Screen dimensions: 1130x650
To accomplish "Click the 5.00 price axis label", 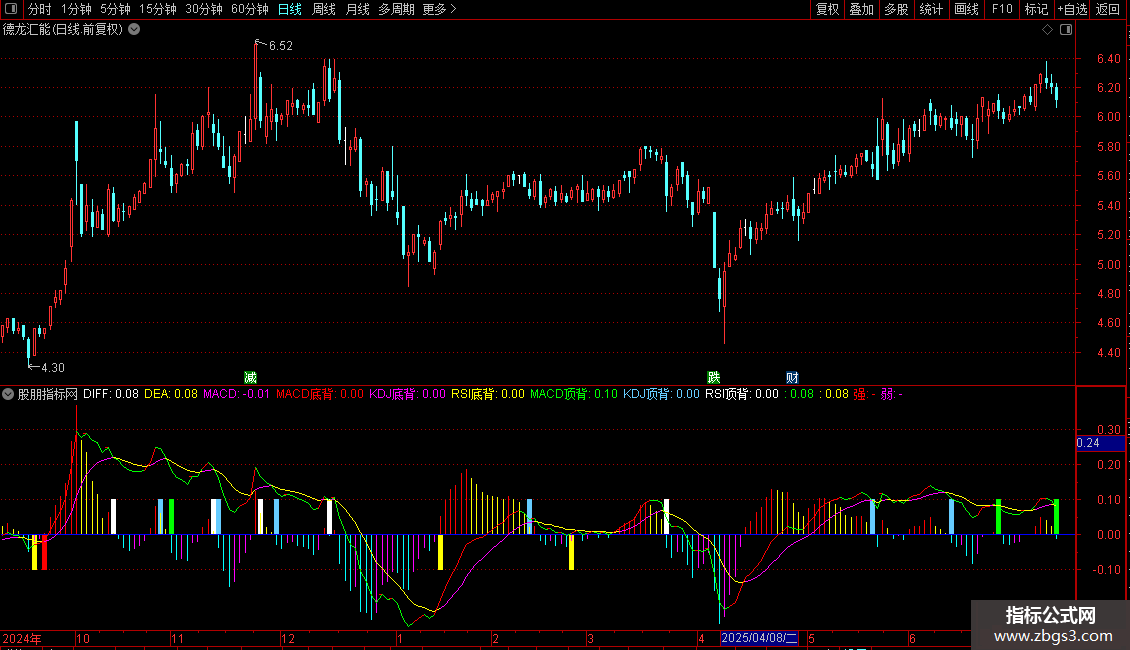I will point(1108,264).
